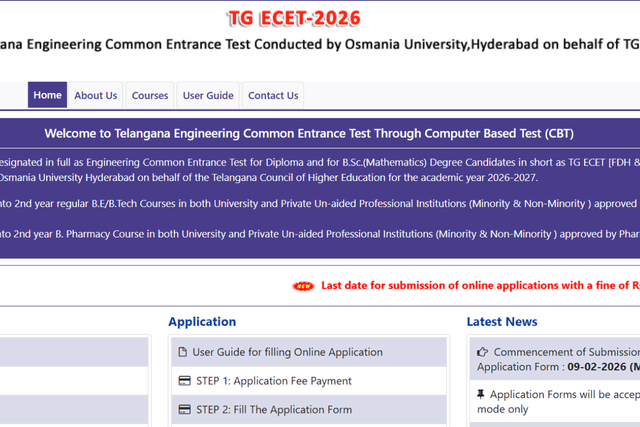Click the red NEW badge icon
This screenshot has height=427, width=640.
pos(303,286)
